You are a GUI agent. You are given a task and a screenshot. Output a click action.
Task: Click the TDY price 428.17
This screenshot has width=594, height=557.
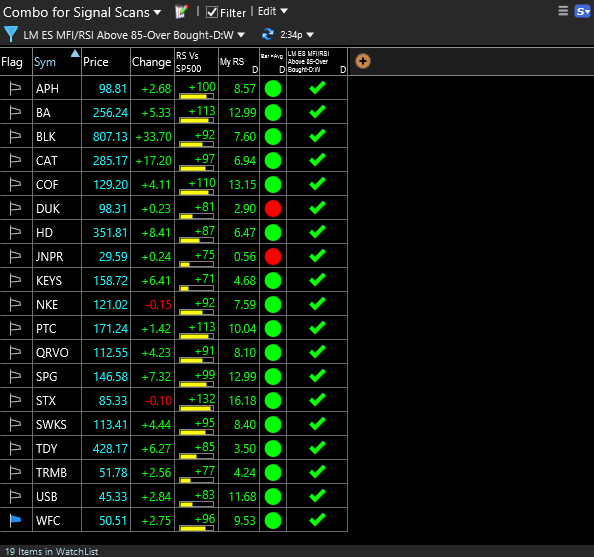(x=110, y=449)
